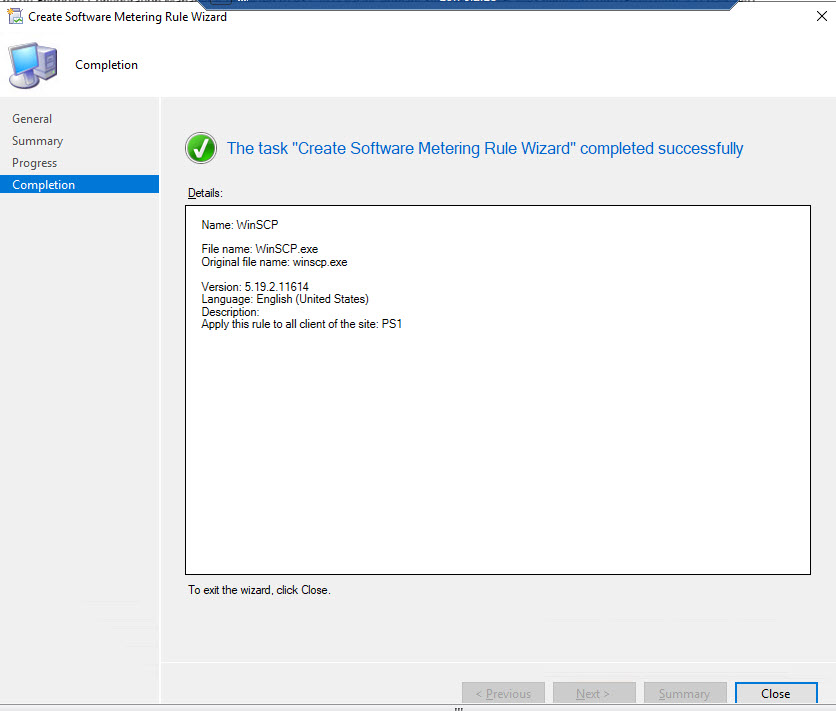Close the wizard window with the X
The image size is (836, 711).
tap(821, 17)
